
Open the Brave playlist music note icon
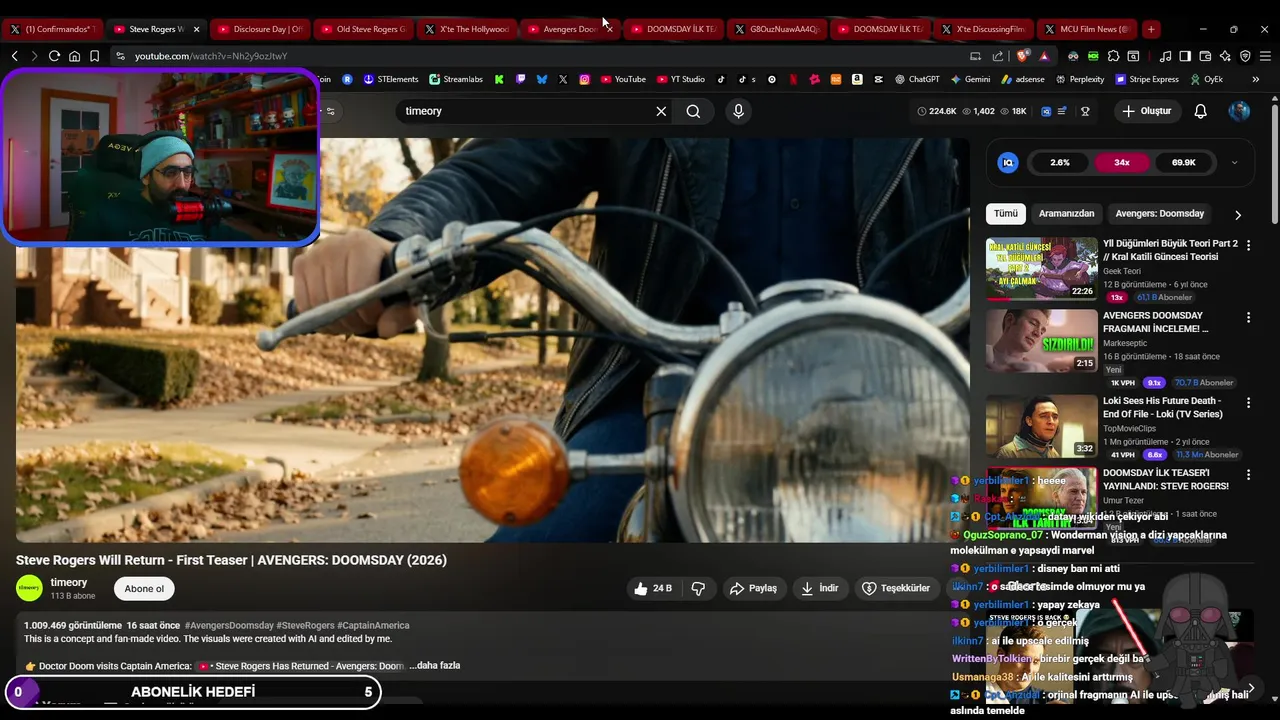1165,56
